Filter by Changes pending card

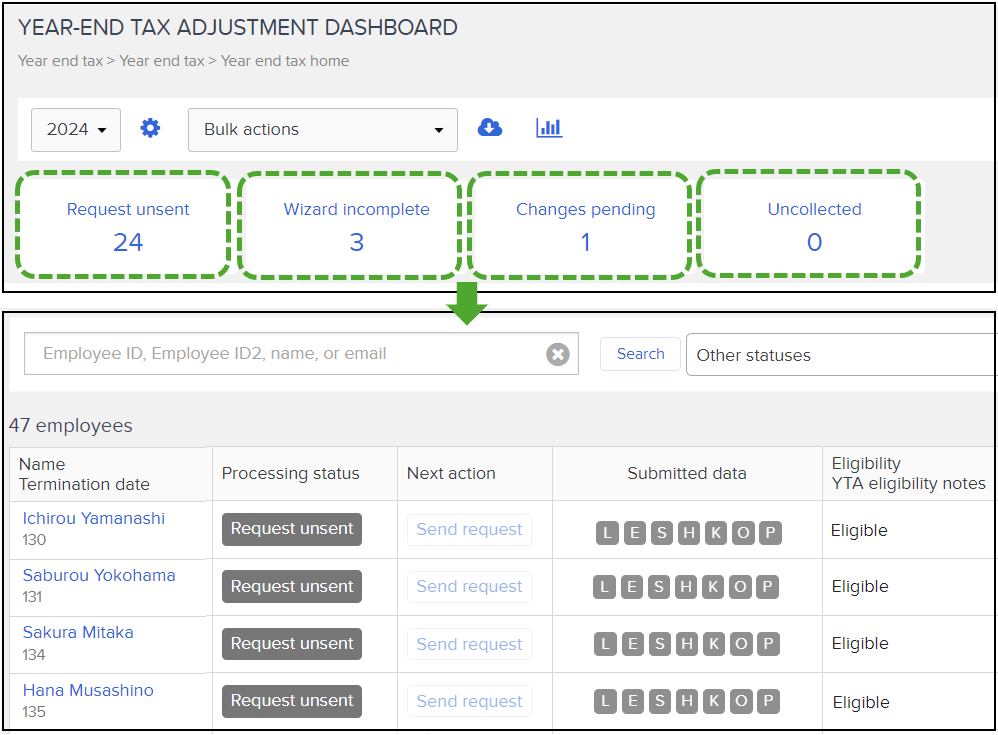click(580, 225)
